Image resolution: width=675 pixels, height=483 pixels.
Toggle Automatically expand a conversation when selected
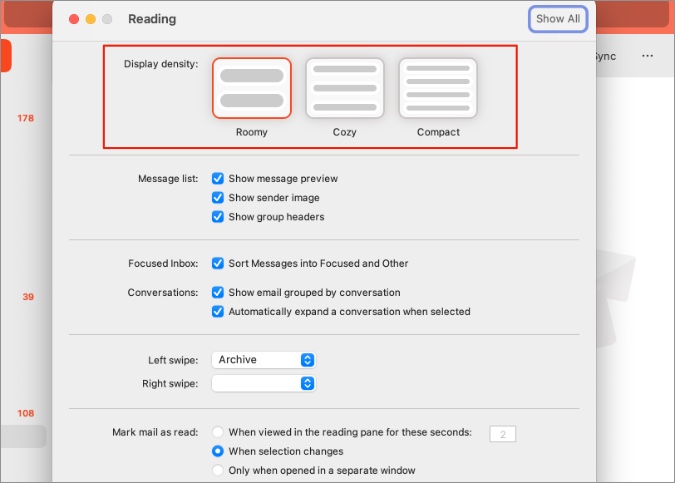[218, 311]
